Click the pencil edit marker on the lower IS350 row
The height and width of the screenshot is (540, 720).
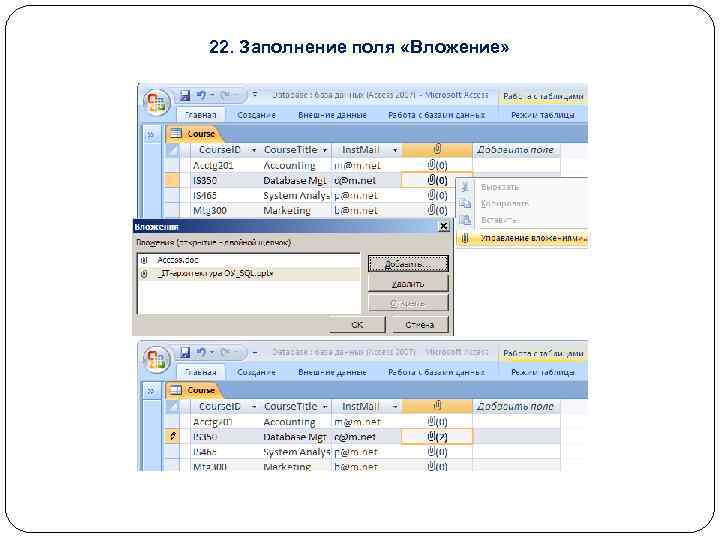pyautogui.click(x=173, y=436)
